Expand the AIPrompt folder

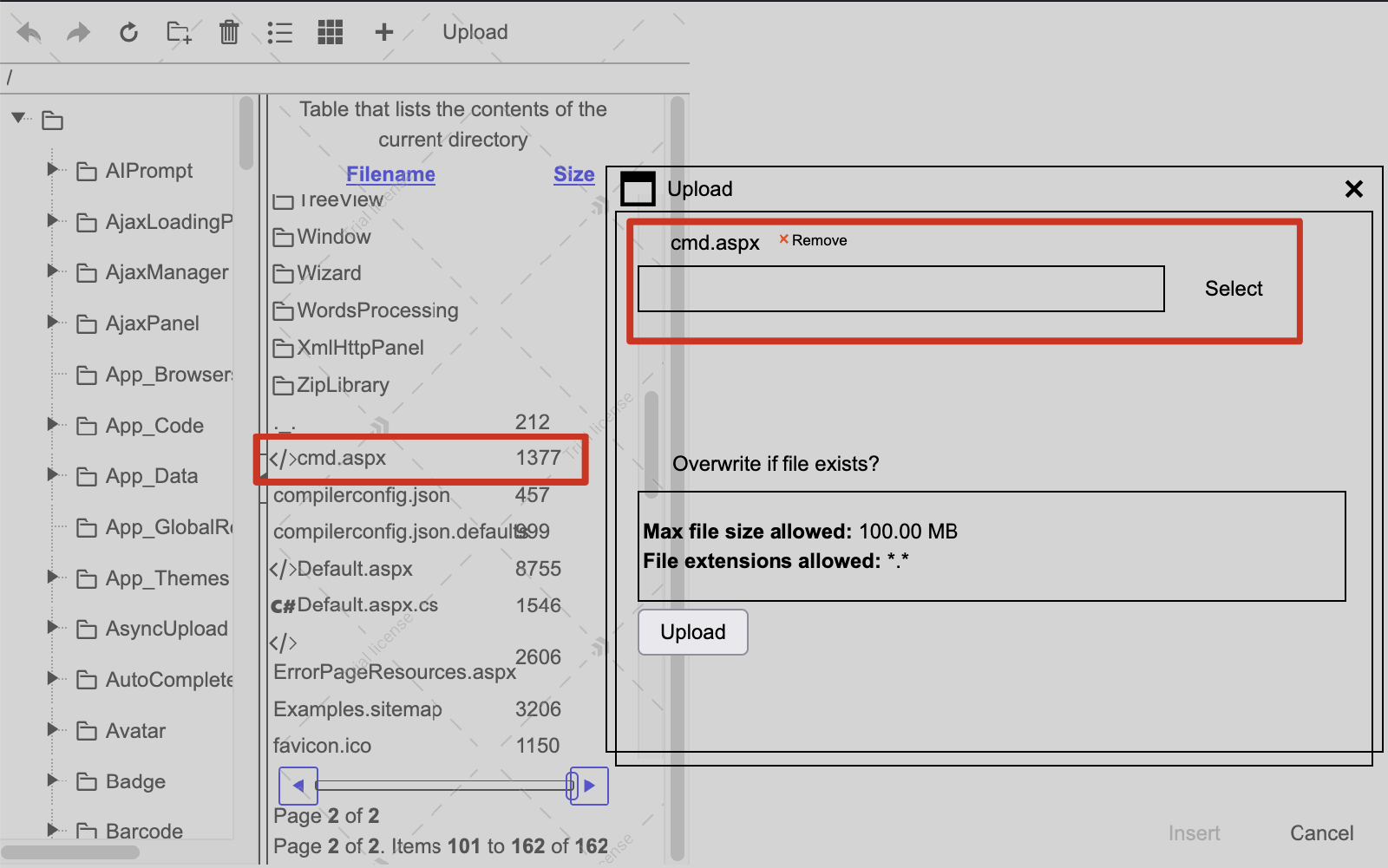pyautogui.click(x=53, y=169)
